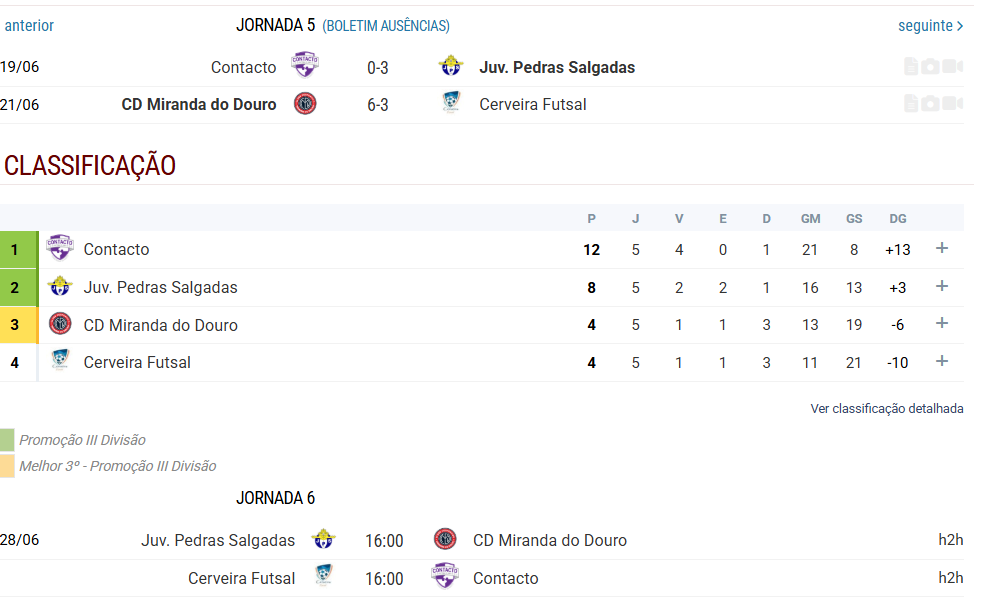982x616 pixels.
Task: Open the 6-3 match result
Action: tap(378, 105)
